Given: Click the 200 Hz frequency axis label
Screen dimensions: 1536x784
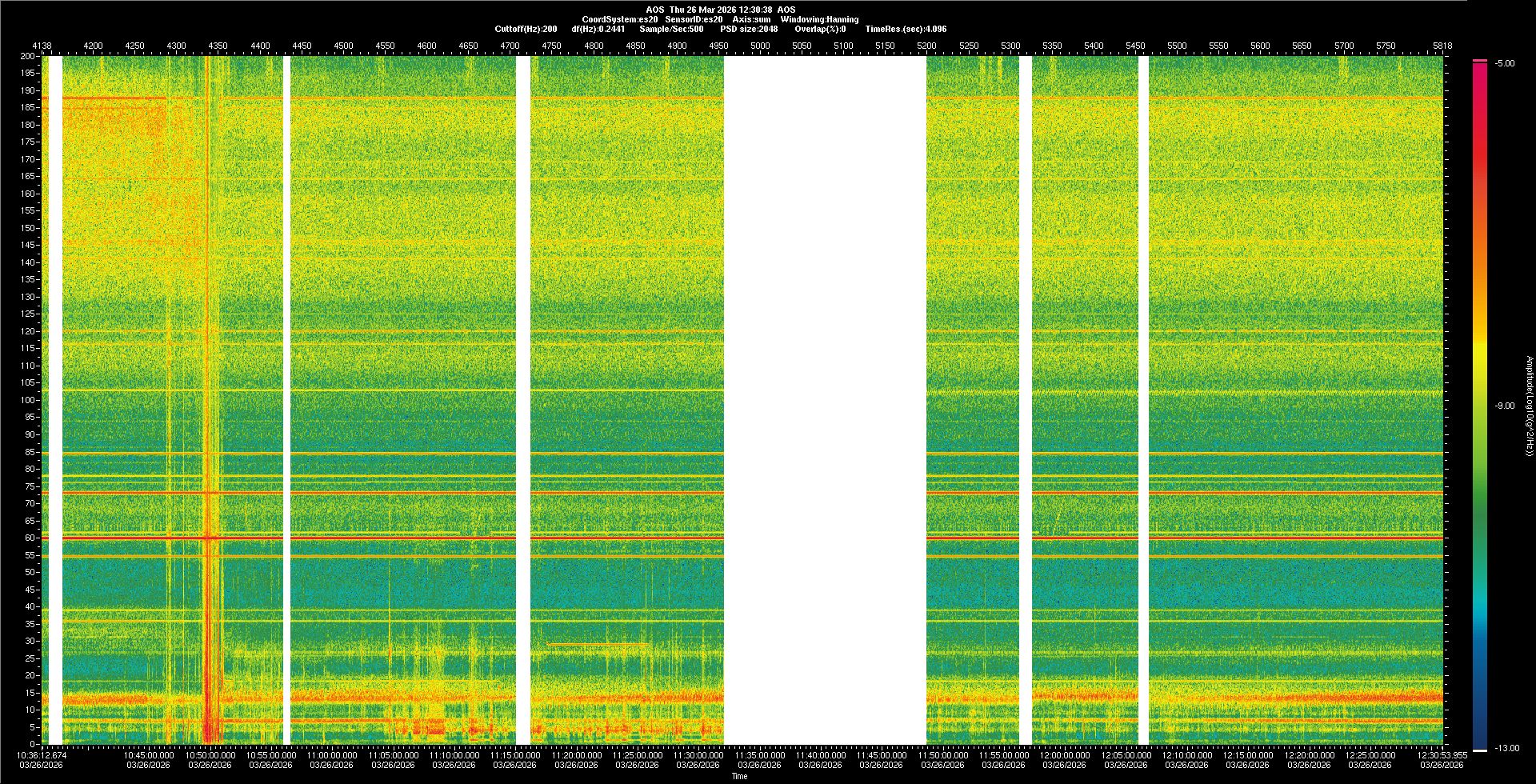Looking at the screenshot, I should [27, 57].
